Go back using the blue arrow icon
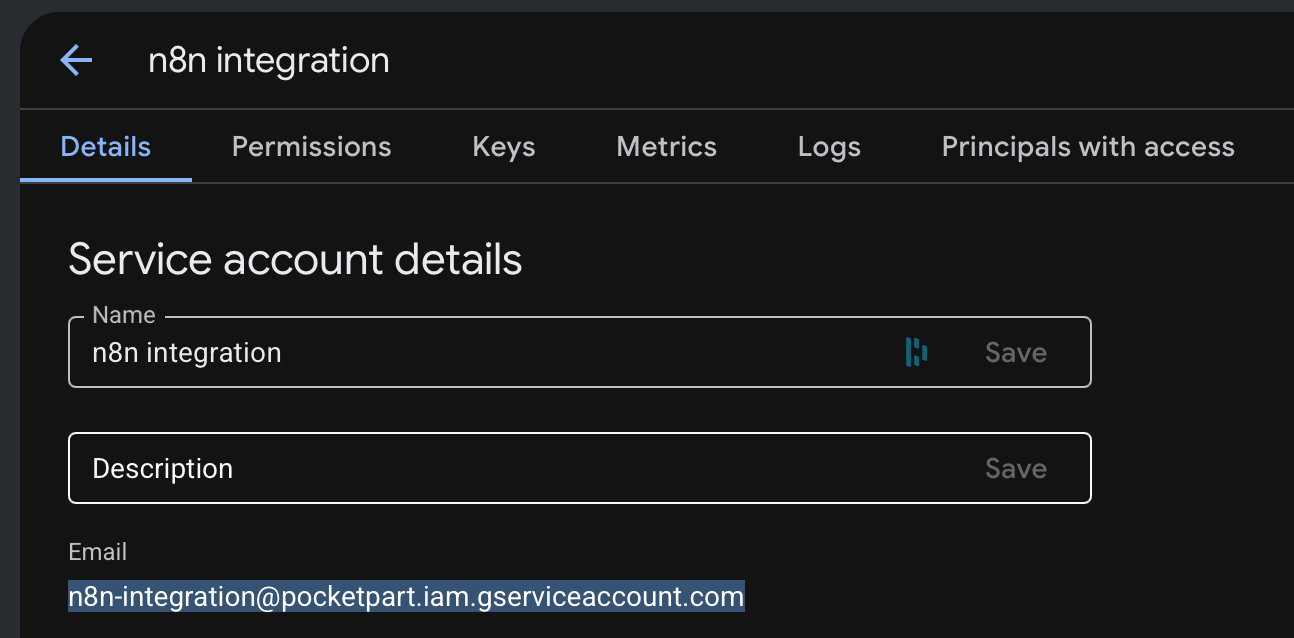The width and height of the screenshot is (1294, 638). tap(76, 60)
